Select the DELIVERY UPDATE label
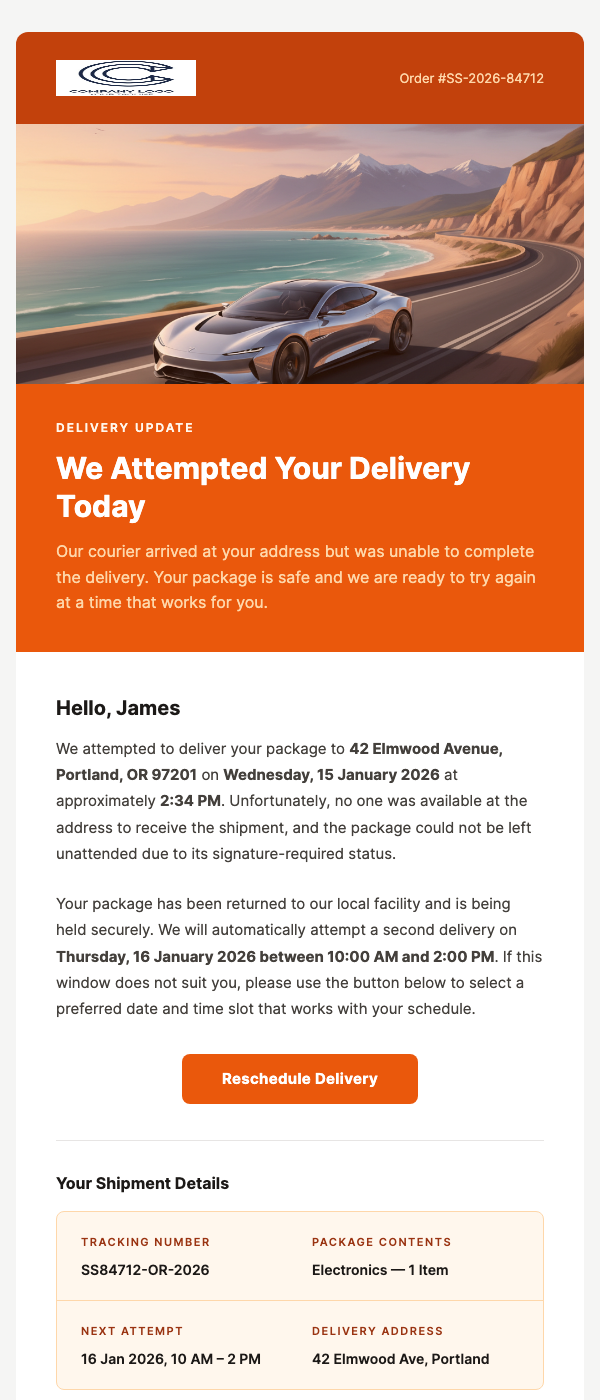Screen dimensions: 600x1400 123,427
